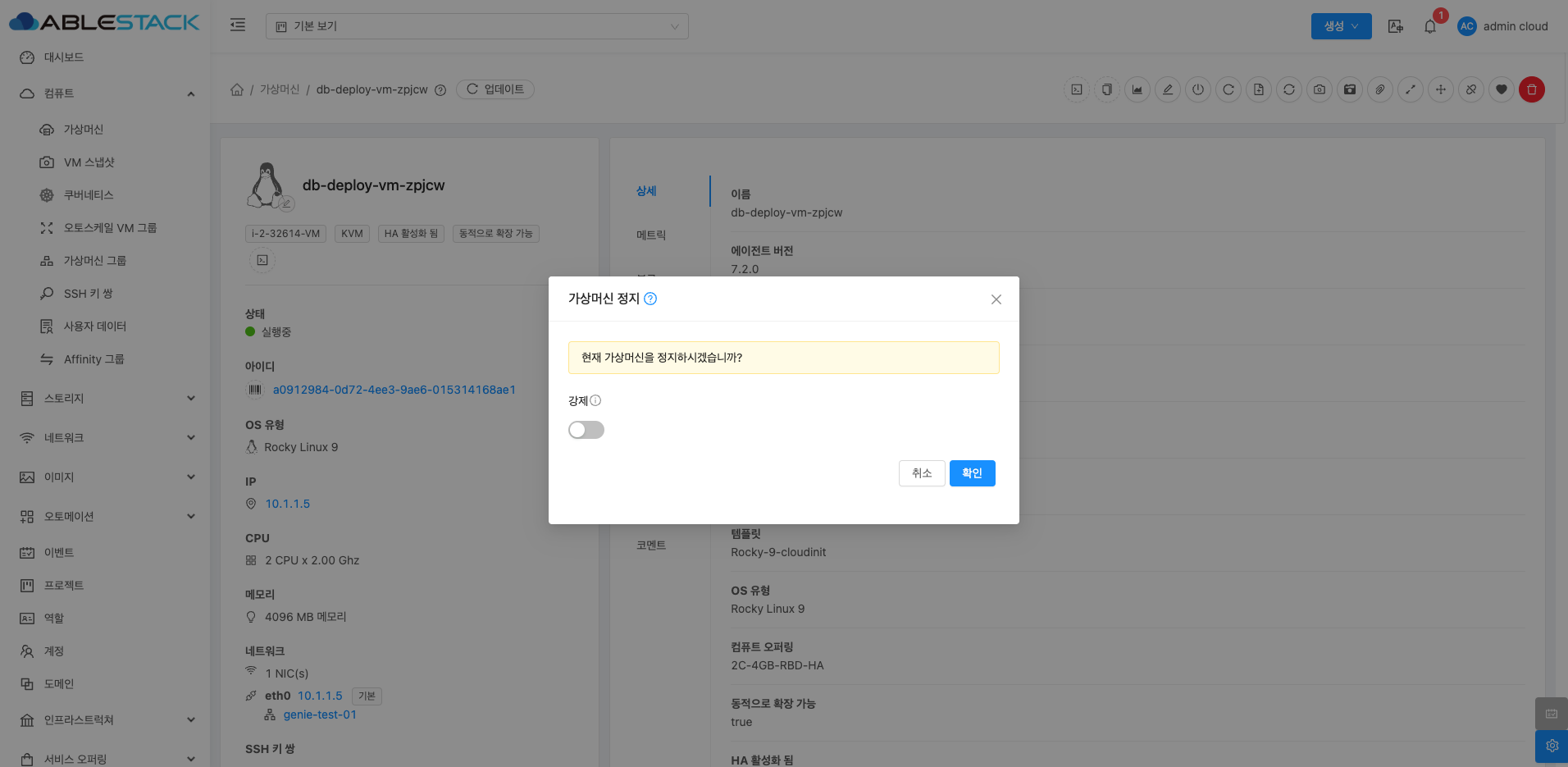1568x767 pixels.
Task: Confirm VM stop with 확인 button
Action: (x=972, y=473)
